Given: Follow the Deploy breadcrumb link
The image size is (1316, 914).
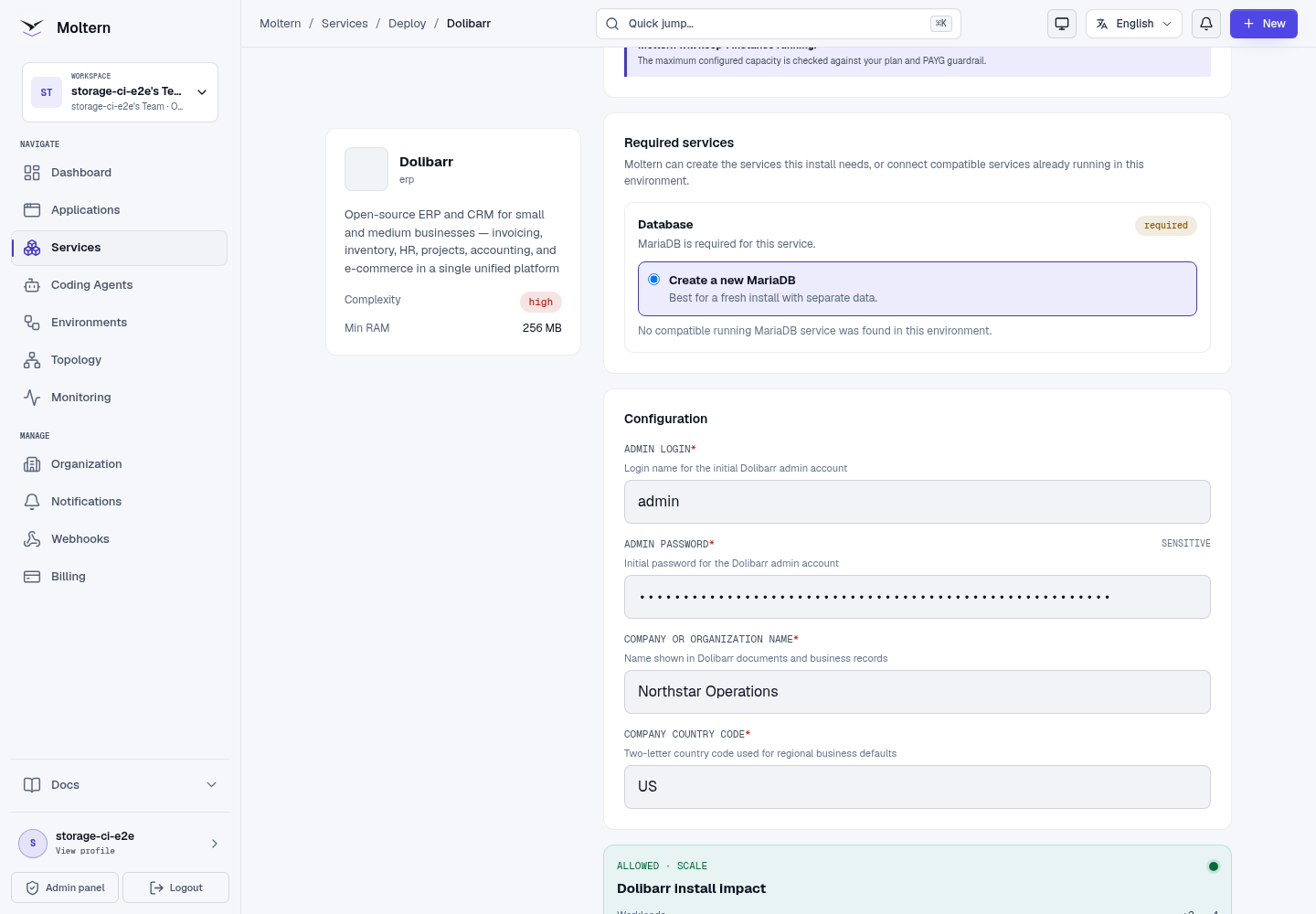Looking at the screenshot, I should 408,24.
